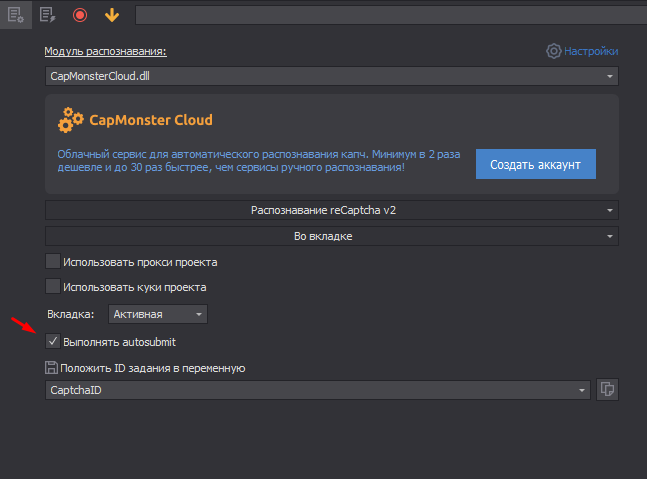Open the Во вкладке dropdown
This screenshot has height=479, width=647.
[x=331, y=236]
